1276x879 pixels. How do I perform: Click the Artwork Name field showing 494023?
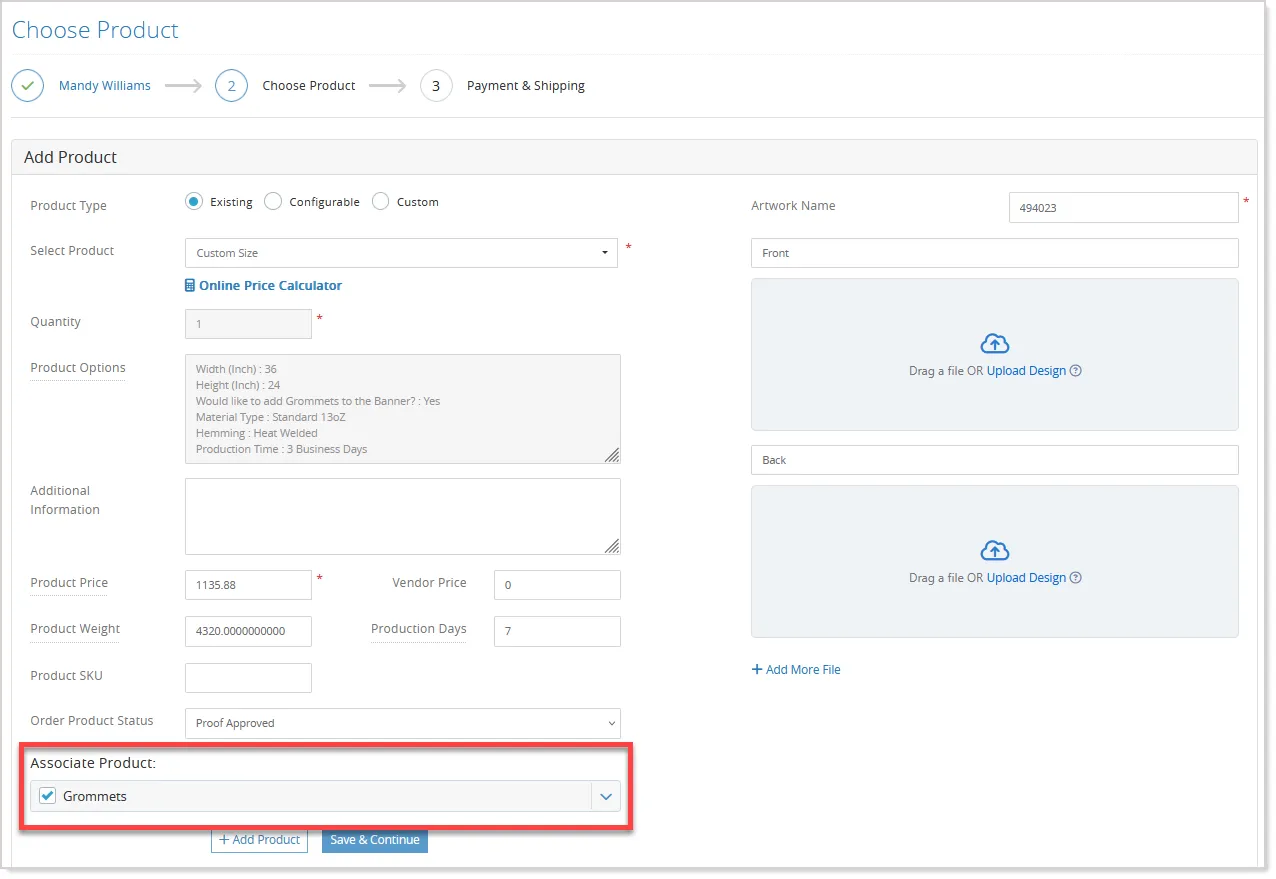pyautogui.click(x=1124, y=208)
